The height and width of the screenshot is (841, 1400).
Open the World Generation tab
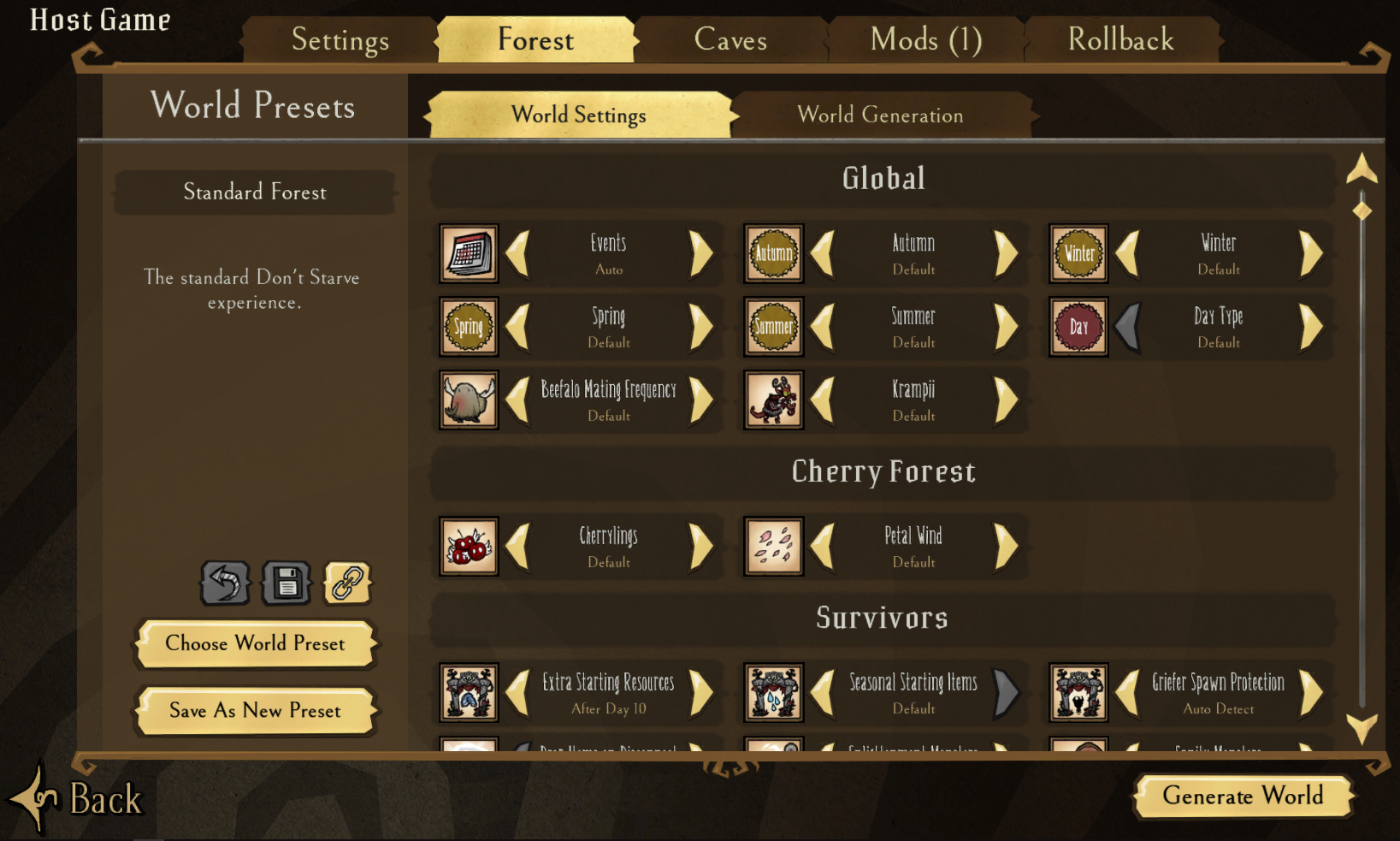881,115
